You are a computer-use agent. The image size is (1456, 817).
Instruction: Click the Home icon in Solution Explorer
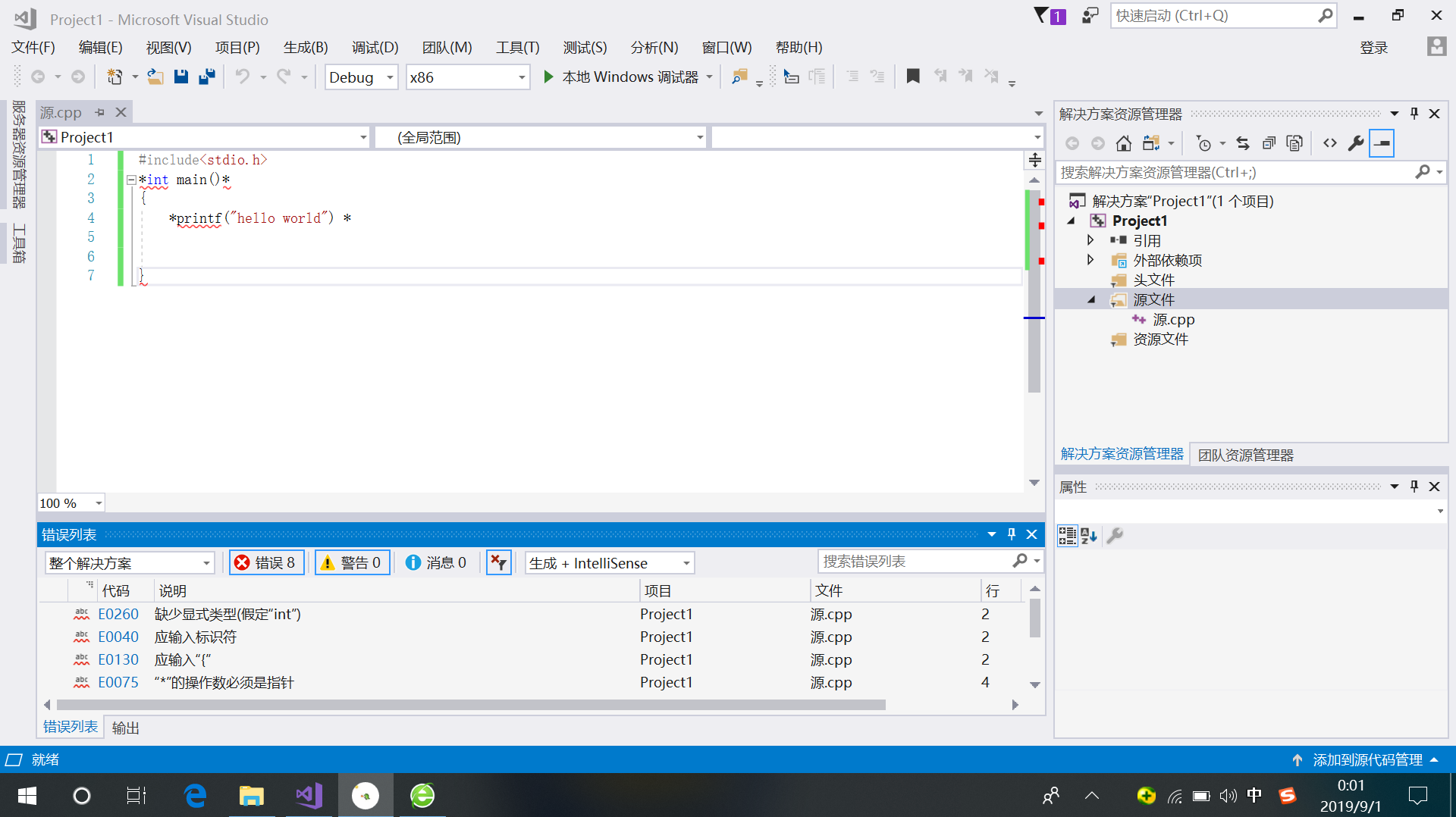point(1123,143)
